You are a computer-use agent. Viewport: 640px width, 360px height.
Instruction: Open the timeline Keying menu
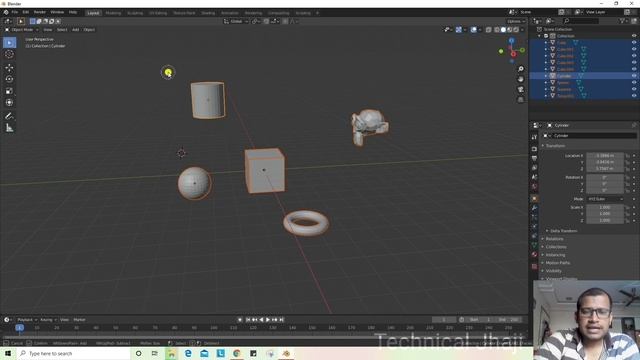click(48, 320)
